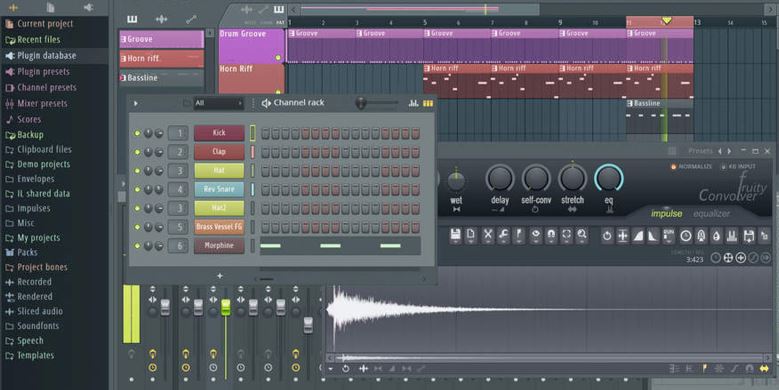Click the wrench tools icon in Convolver toolbar
This screenshot has width=779, height=390.
coord(503,235)
